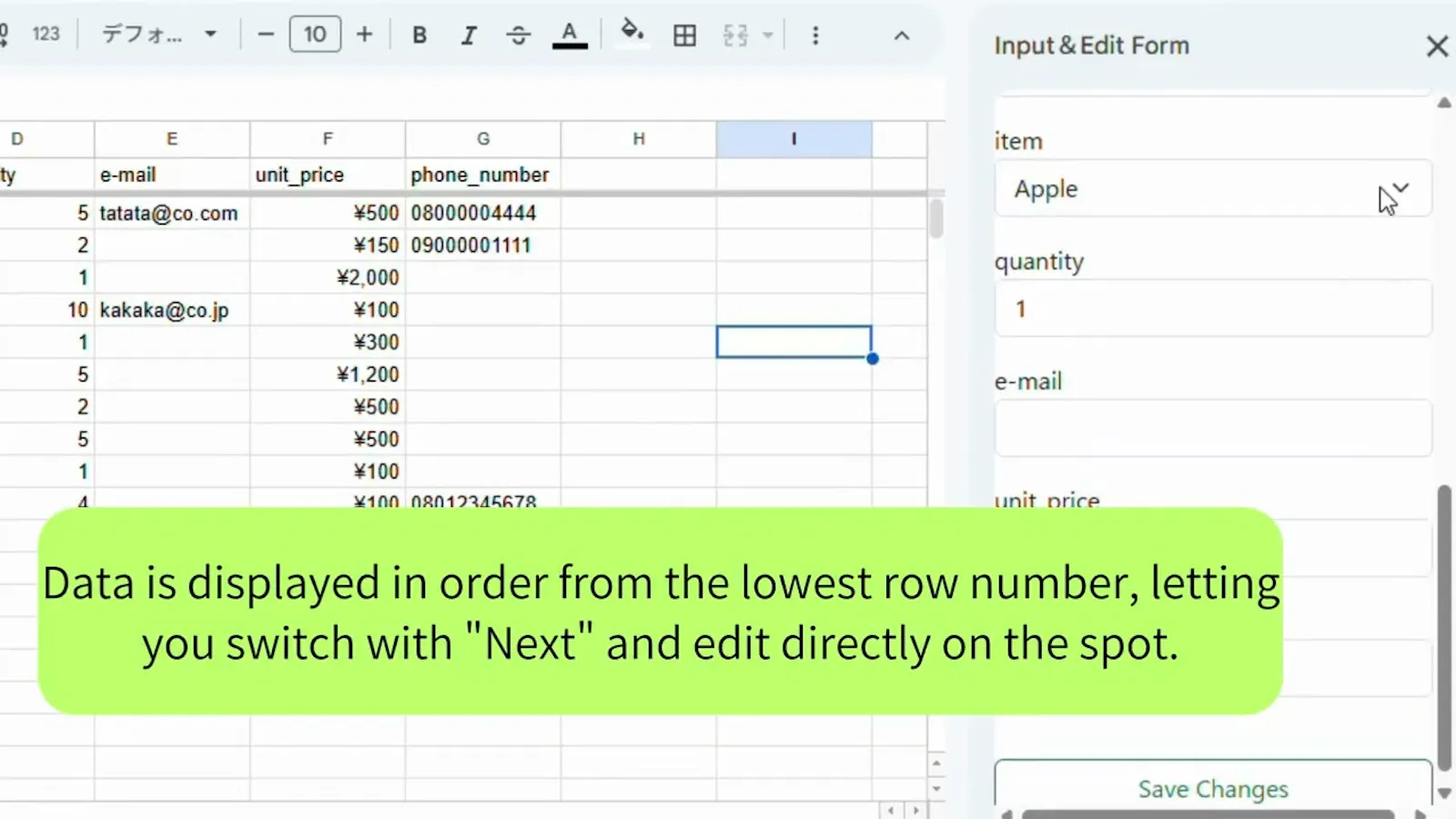Screen dimensions: 1456x819
Task: Select the 09000001111 phone cell
Action: 483,246
